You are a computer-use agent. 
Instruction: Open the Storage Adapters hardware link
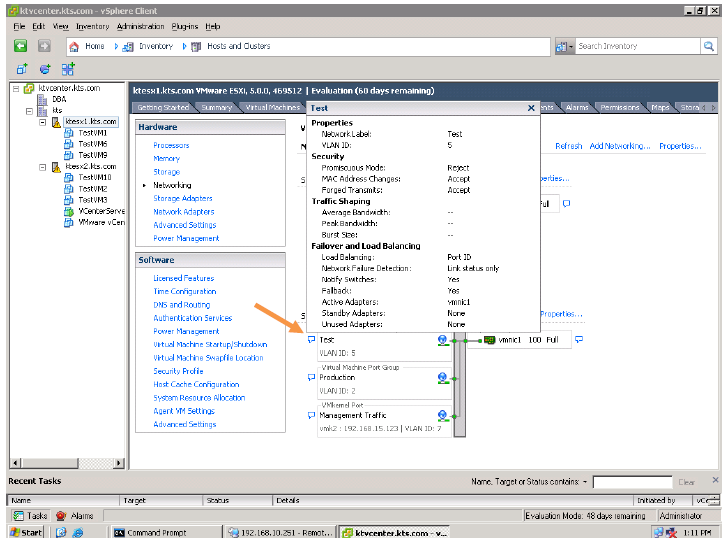pyautogui.click(x=183, y=198)
